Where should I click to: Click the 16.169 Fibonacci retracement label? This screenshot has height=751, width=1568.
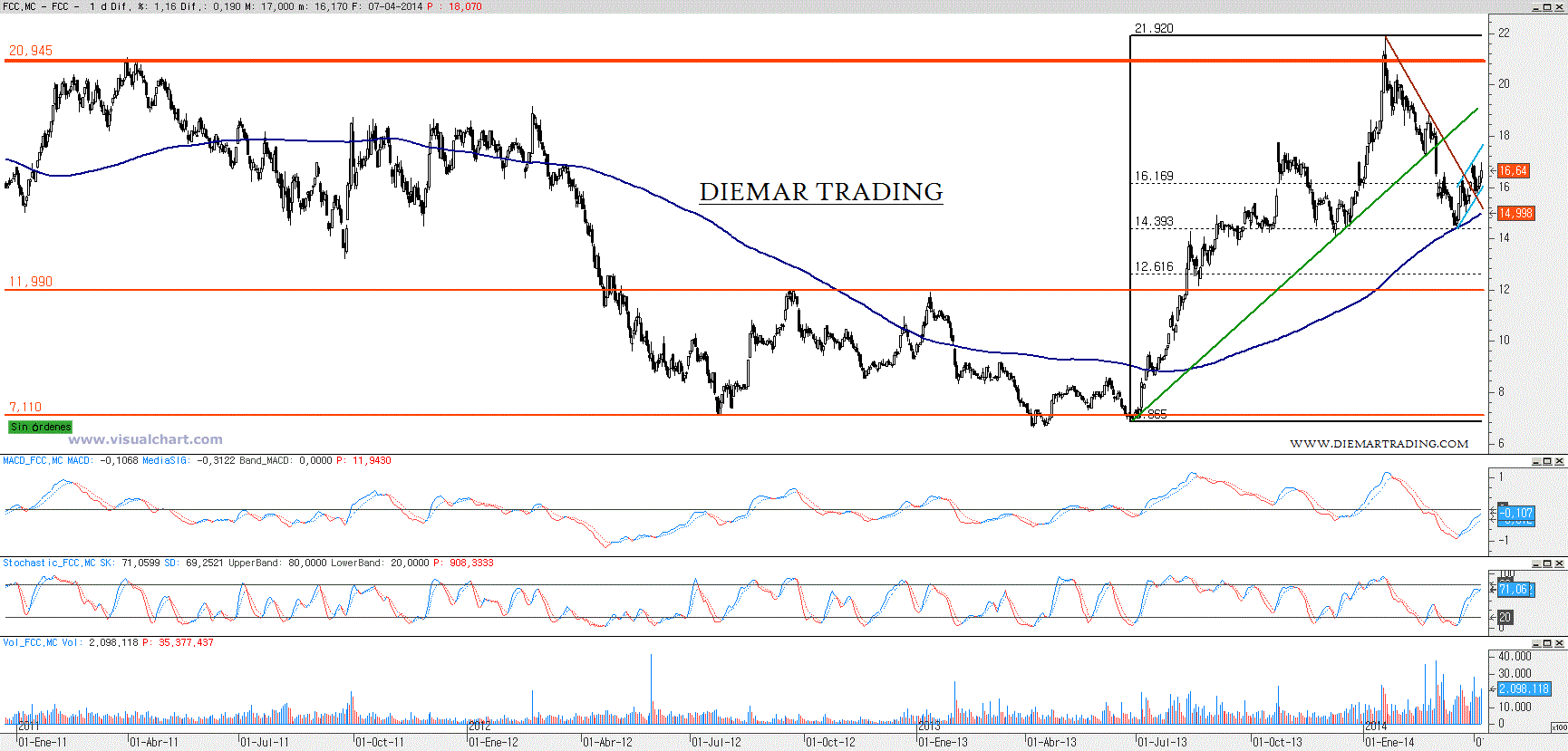1154,176
